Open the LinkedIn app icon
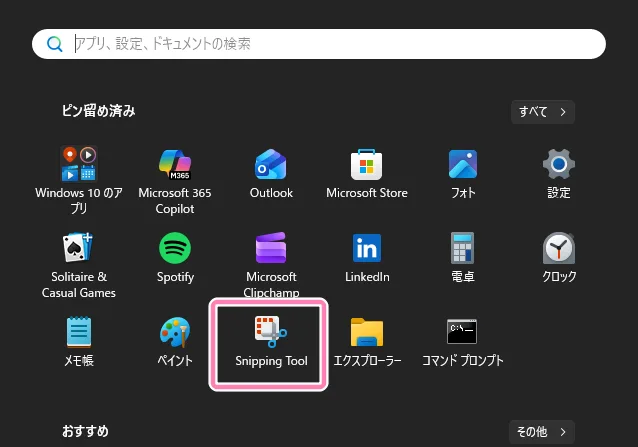Viewport: 638px width, 447px height. pos(367,248)
